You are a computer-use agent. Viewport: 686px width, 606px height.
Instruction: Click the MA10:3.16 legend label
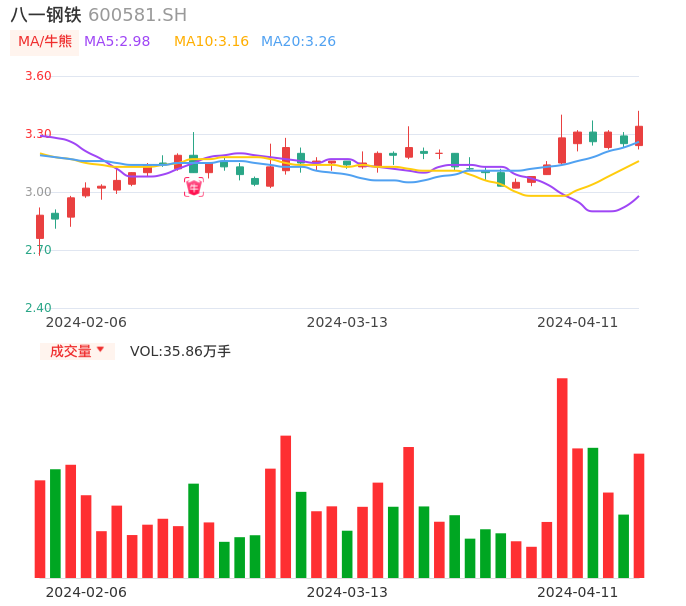pos(211,42)
